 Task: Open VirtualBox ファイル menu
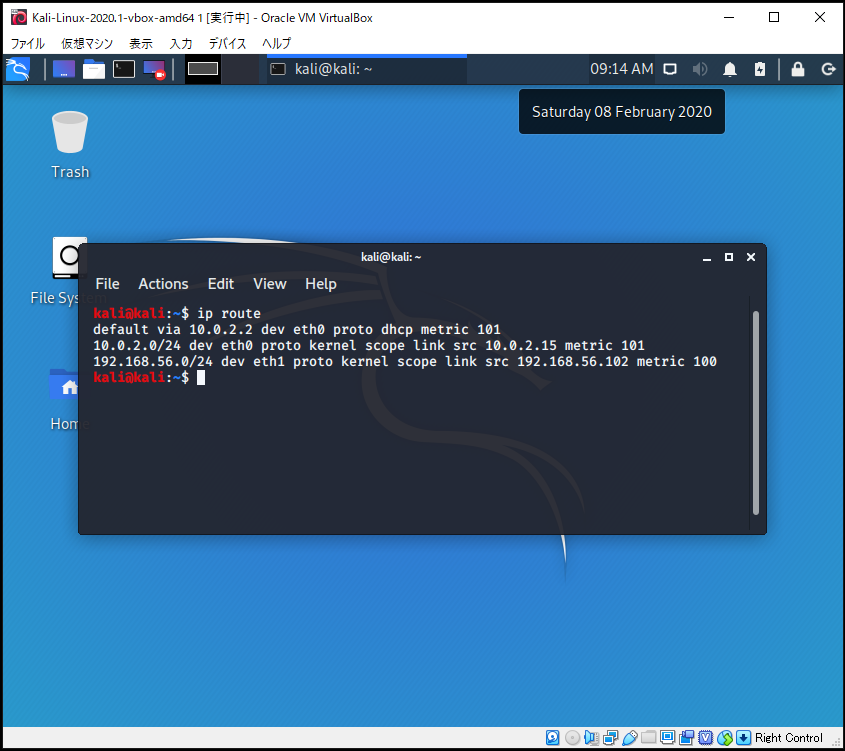(27, 43)
